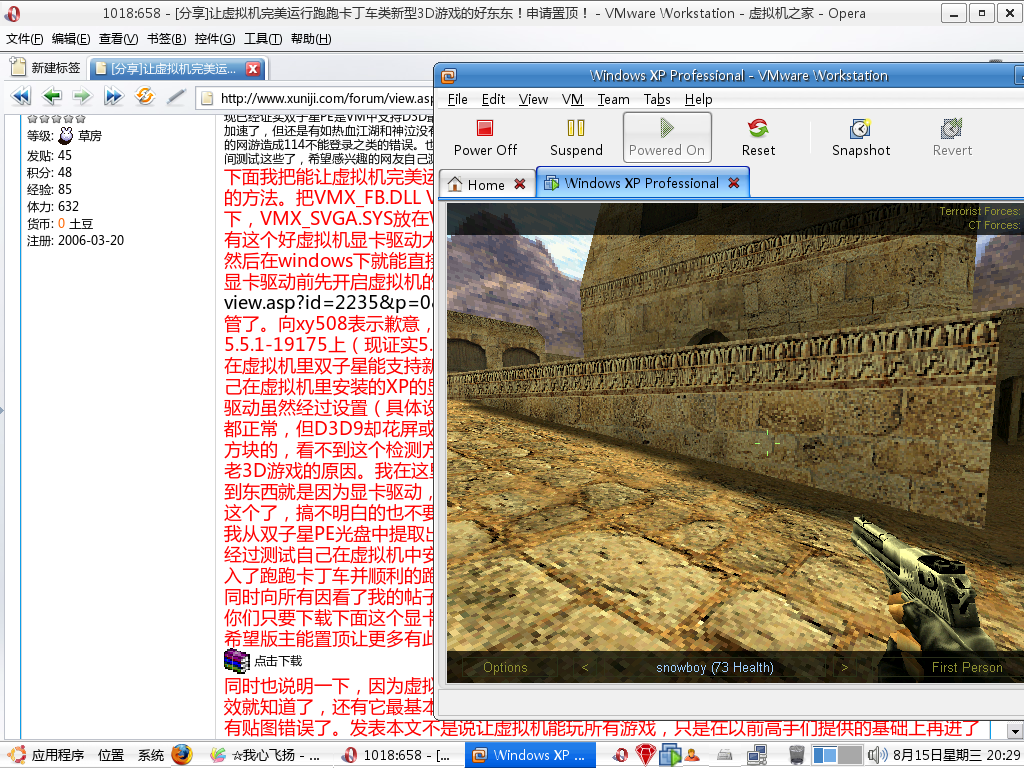Click the 体力: 632 stat text
Image resolution: width=1024 pixels, height=768 pixels.
coord(52,206)
